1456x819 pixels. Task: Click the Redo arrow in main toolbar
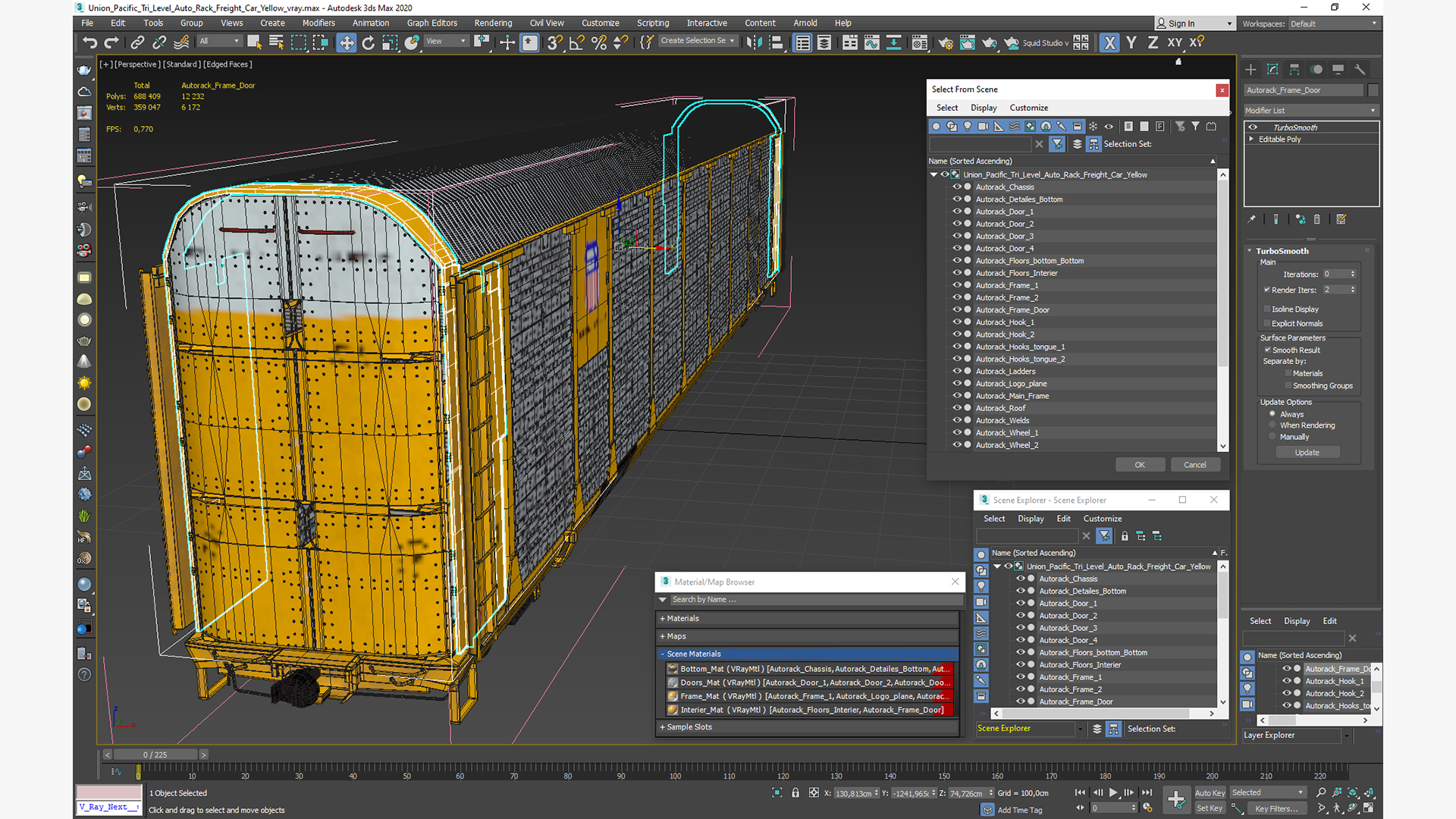point(111,43)
